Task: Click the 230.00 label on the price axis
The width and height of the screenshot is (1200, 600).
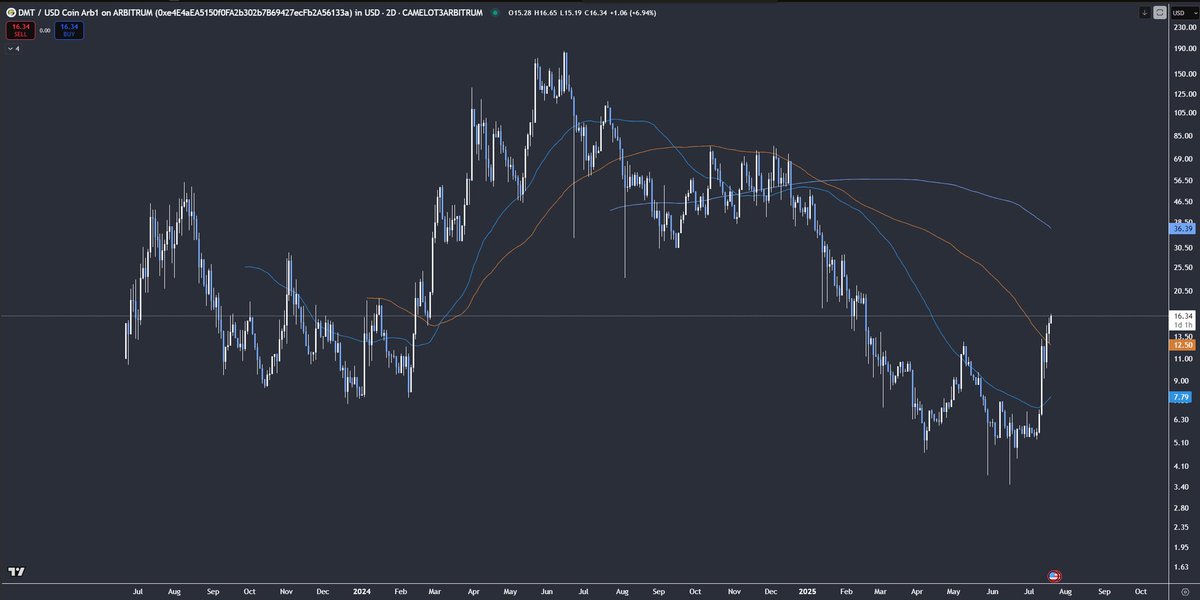Action: 1183,28
